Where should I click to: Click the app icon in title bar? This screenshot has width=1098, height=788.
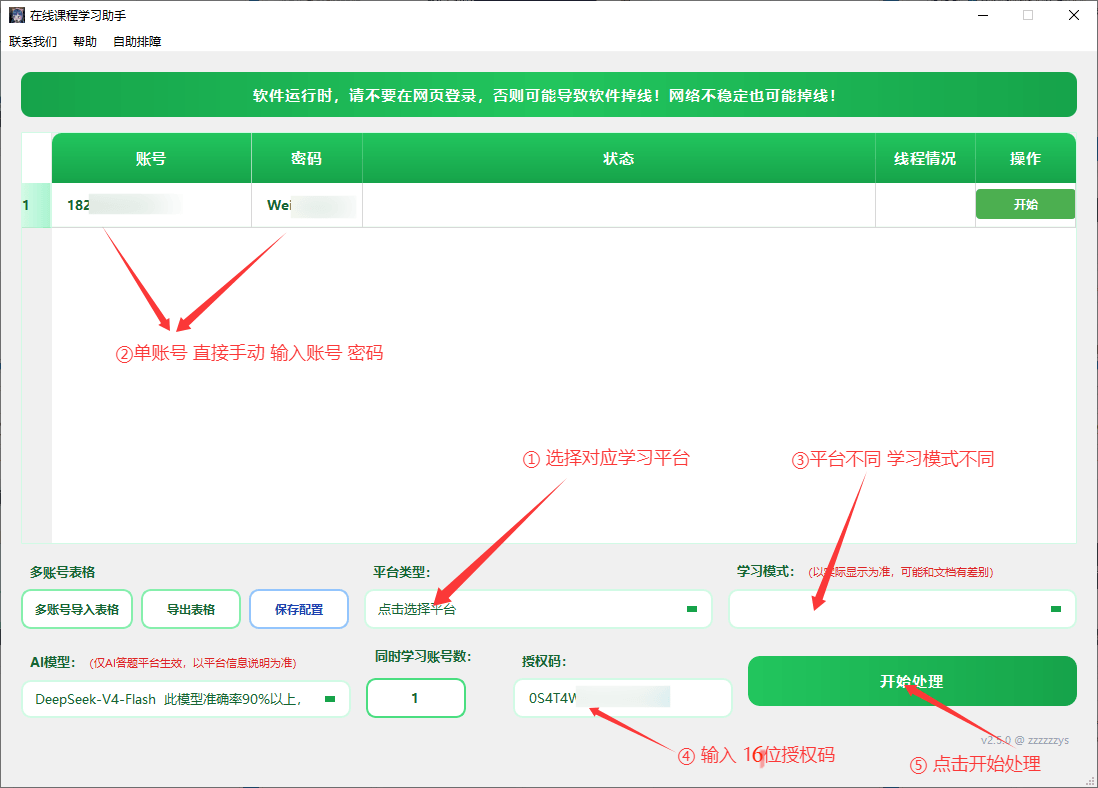[16, 15]
